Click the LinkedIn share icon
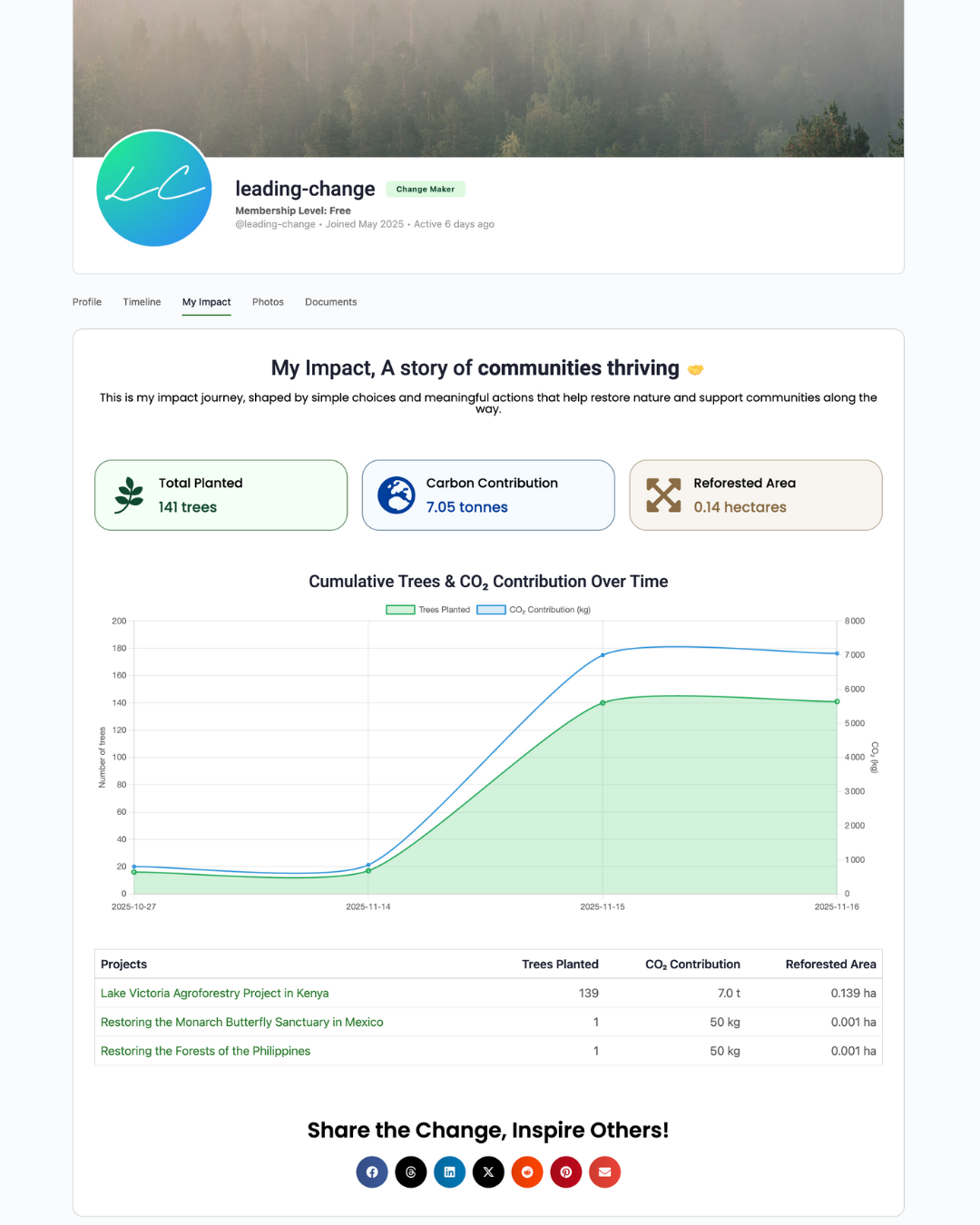 click(x=449, y=1172)
